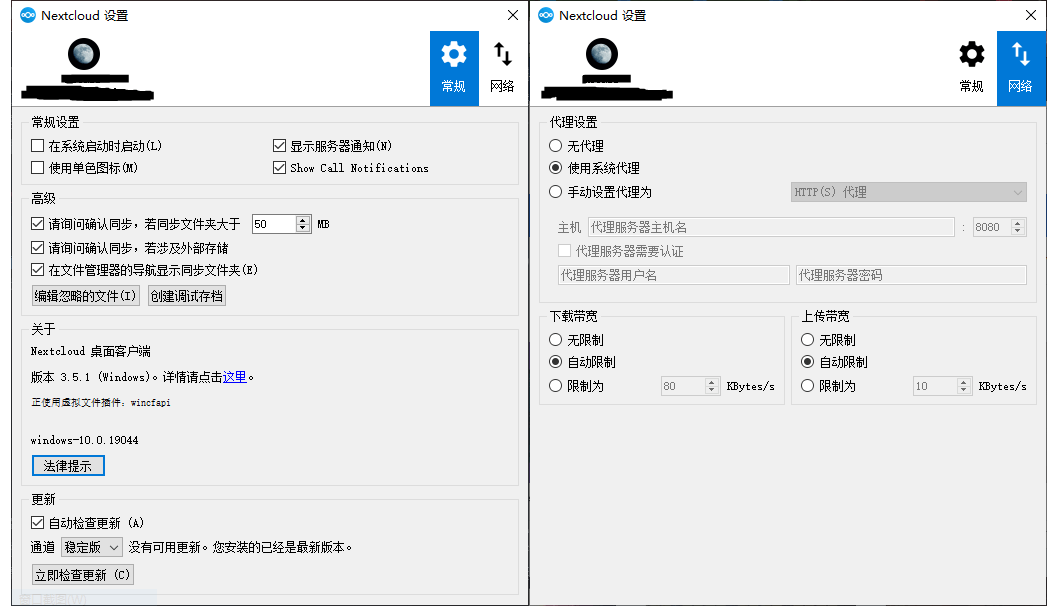Click 编辑忽略的文件(I) button
This screenshot has width=1058, height=606.
86,296
